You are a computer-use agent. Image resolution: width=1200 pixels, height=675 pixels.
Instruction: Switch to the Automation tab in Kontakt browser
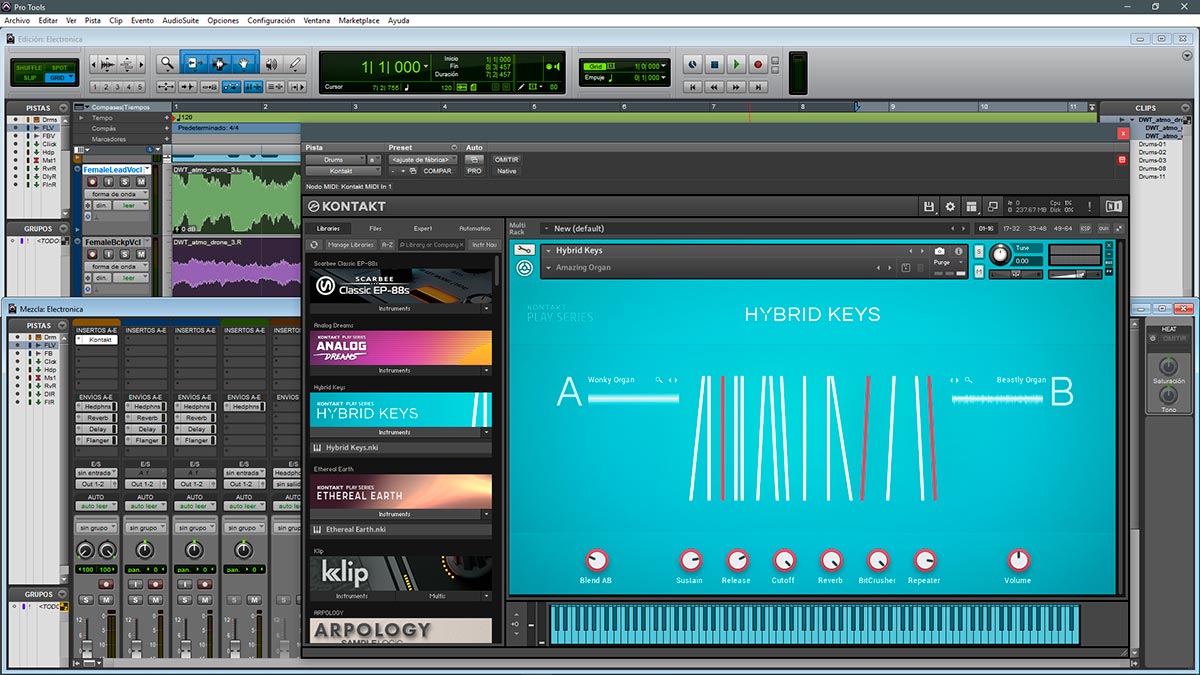[474, 229]
